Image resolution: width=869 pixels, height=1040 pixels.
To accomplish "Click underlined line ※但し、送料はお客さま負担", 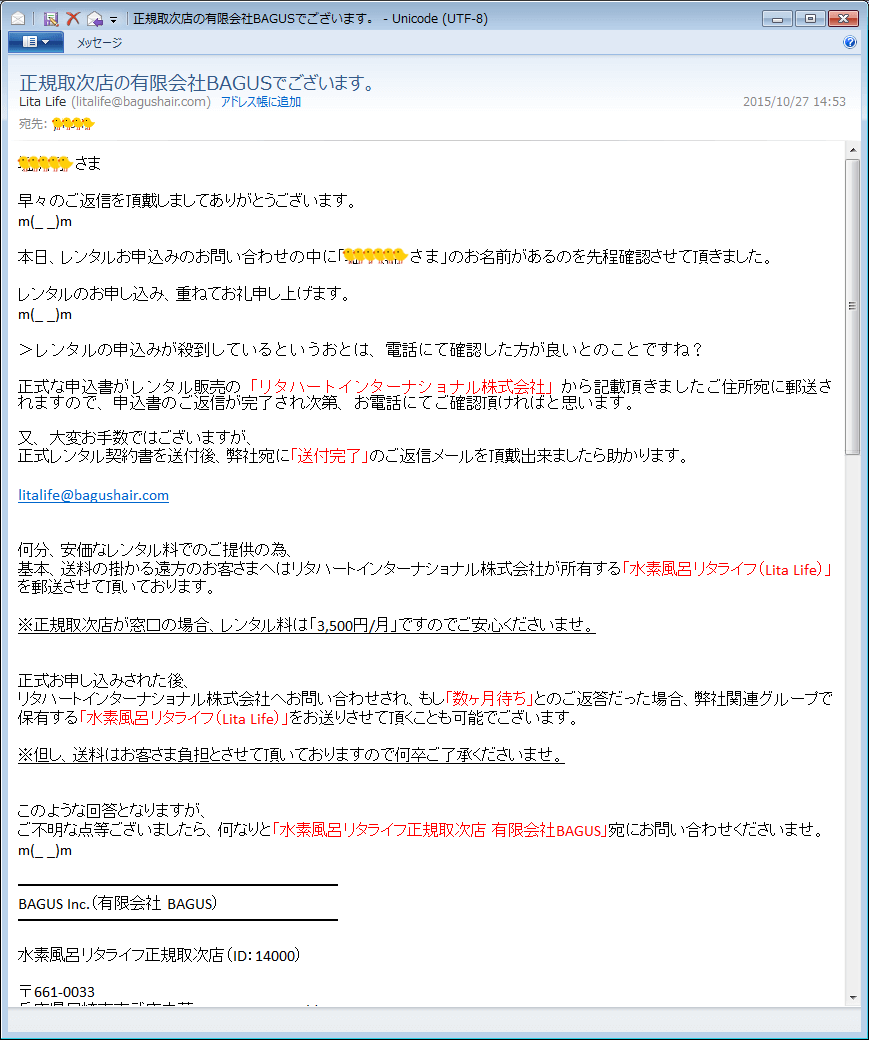I will 291,755.
